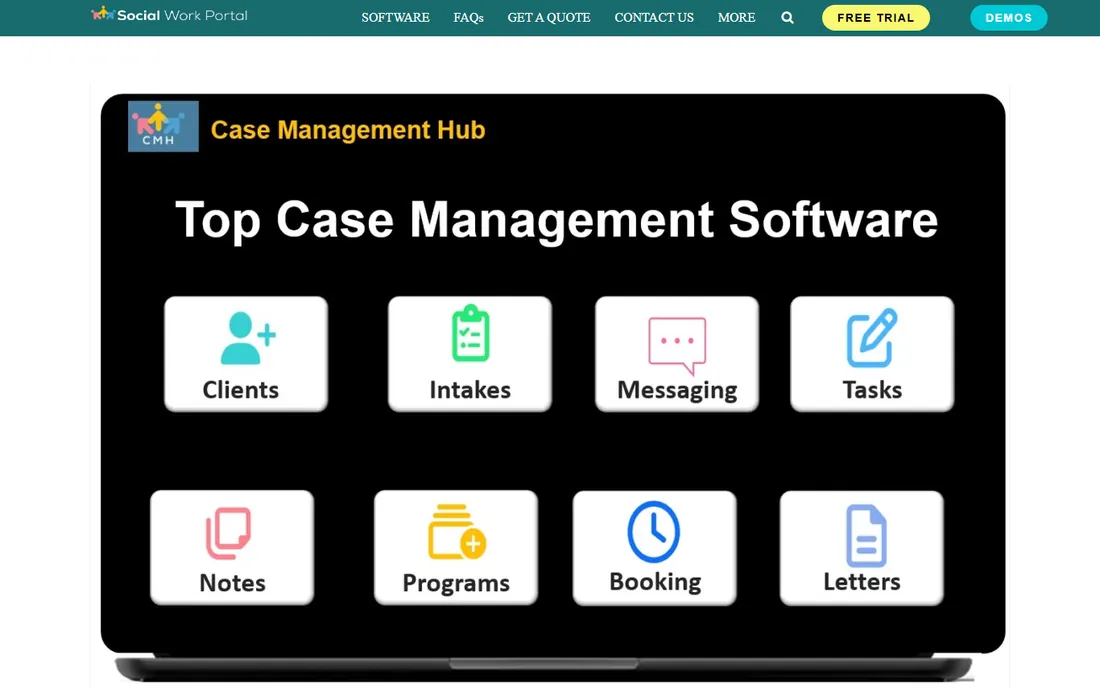1100x688 pixels.
Task: Click the DEMOS button
Action: pos(1008,18)
